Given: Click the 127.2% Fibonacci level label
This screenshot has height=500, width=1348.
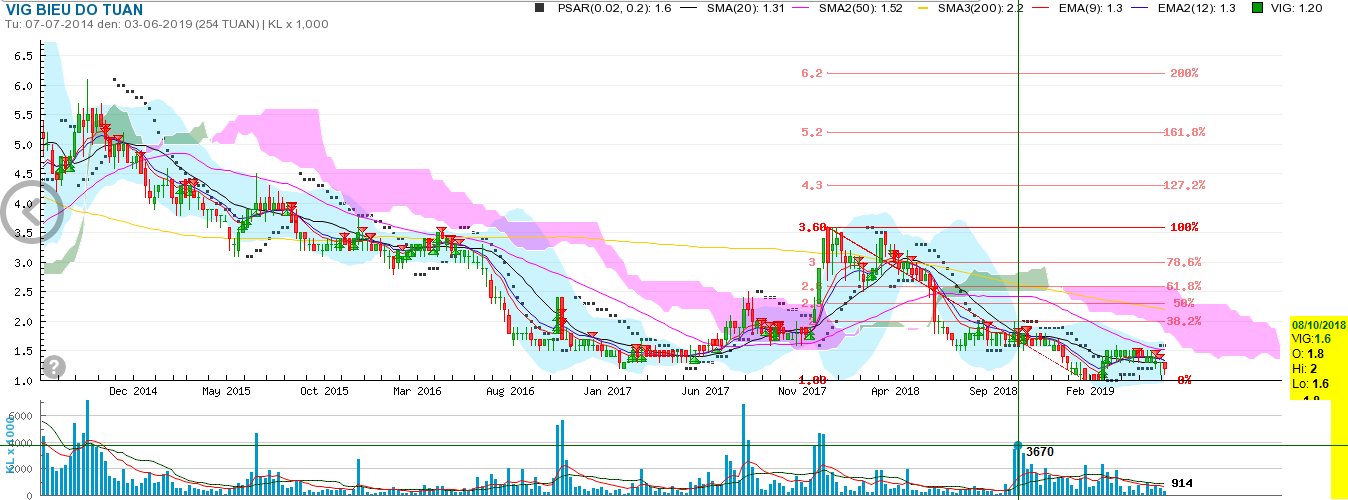Looking at the screenshot, I should point(1185,185).
